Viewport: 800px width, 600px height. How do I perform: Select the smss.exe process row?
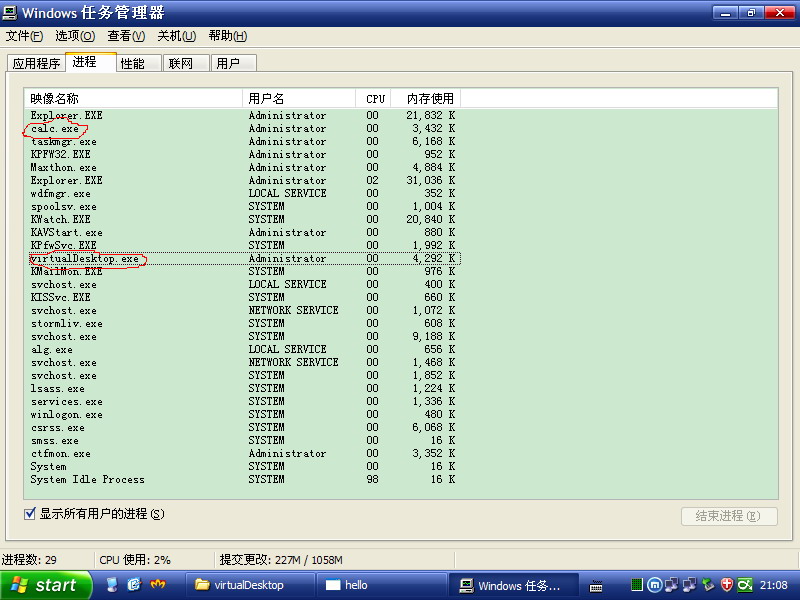pos(242,440)
